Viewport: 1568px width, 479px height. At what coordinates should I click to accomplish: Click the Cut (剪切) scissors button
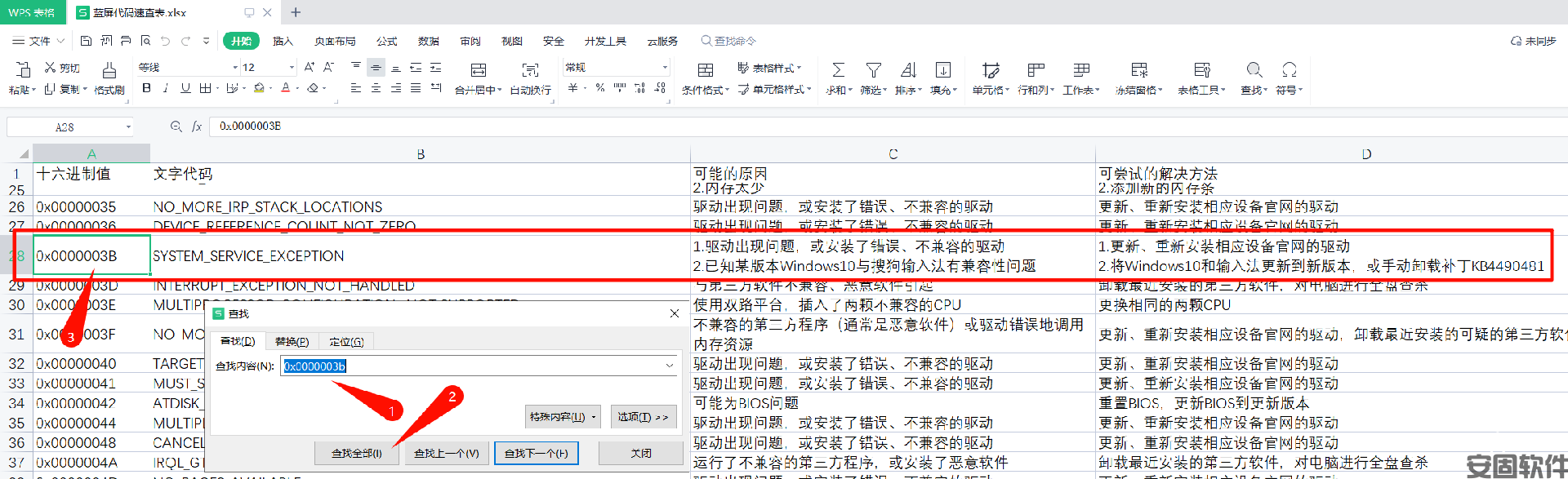62,68
